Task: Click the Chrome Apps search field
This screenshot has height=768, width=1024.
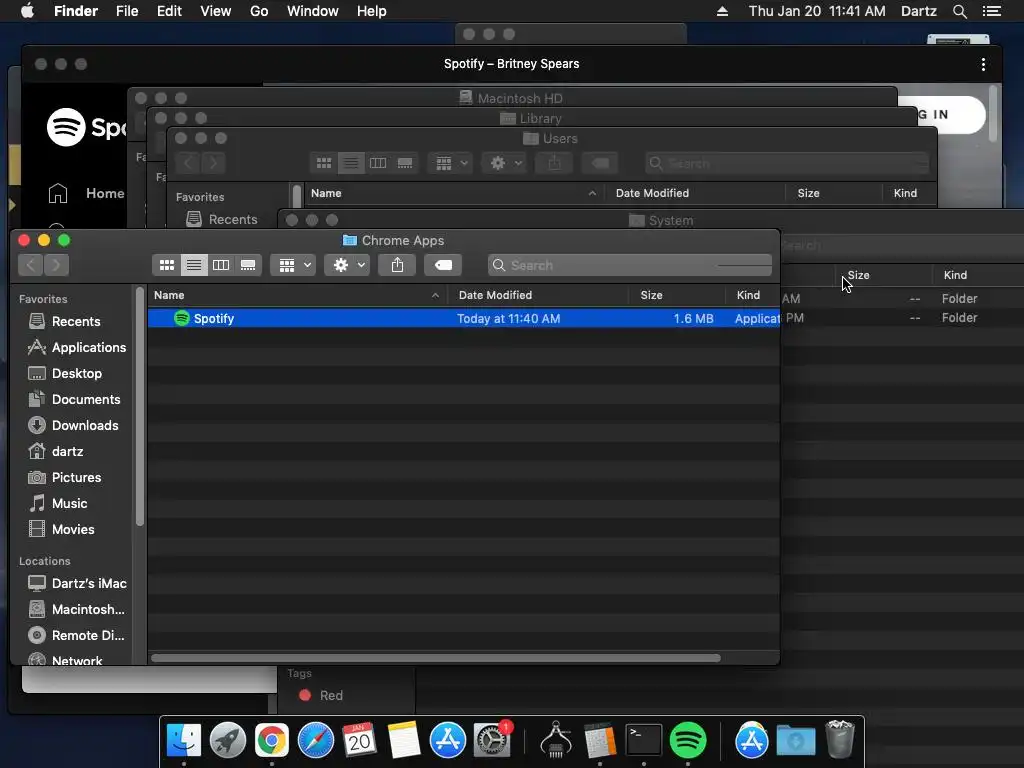Action: pos(630,265)
